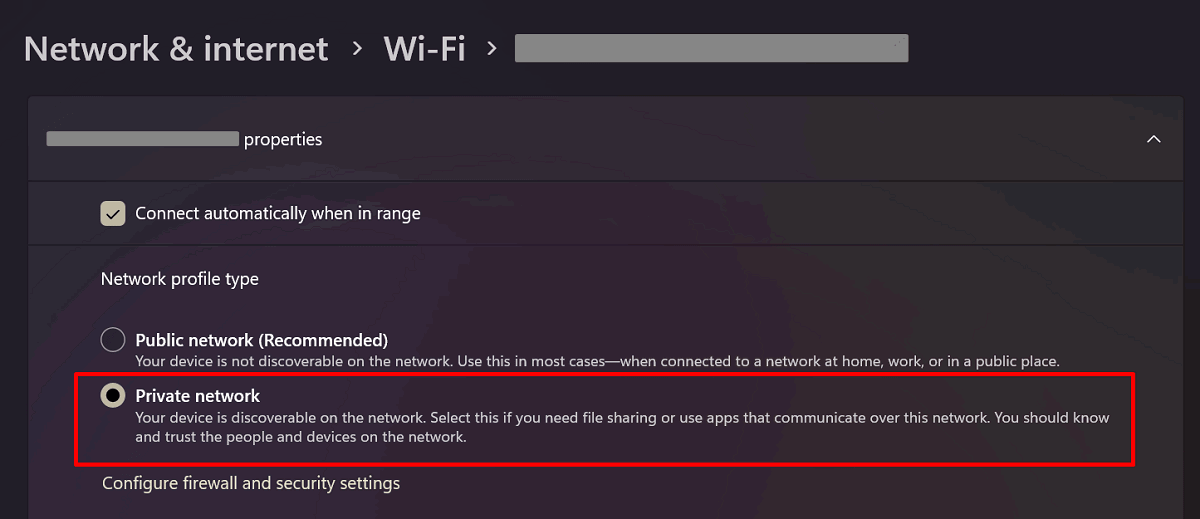Open the Wi-Fi breadcrumb page
Viewport: 1200px width, 519px height.
[x=425, y=49]
